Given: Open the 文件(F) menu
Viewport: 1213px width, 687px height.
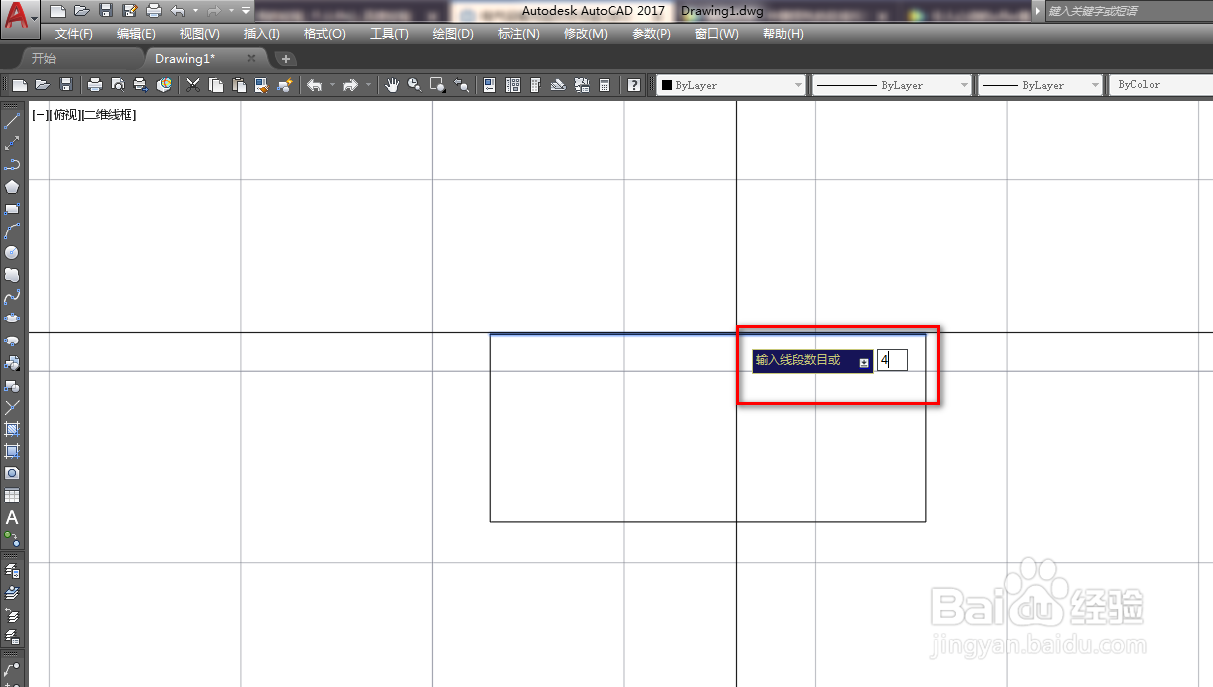Looking at the screenshot, I should pos(74,34).
